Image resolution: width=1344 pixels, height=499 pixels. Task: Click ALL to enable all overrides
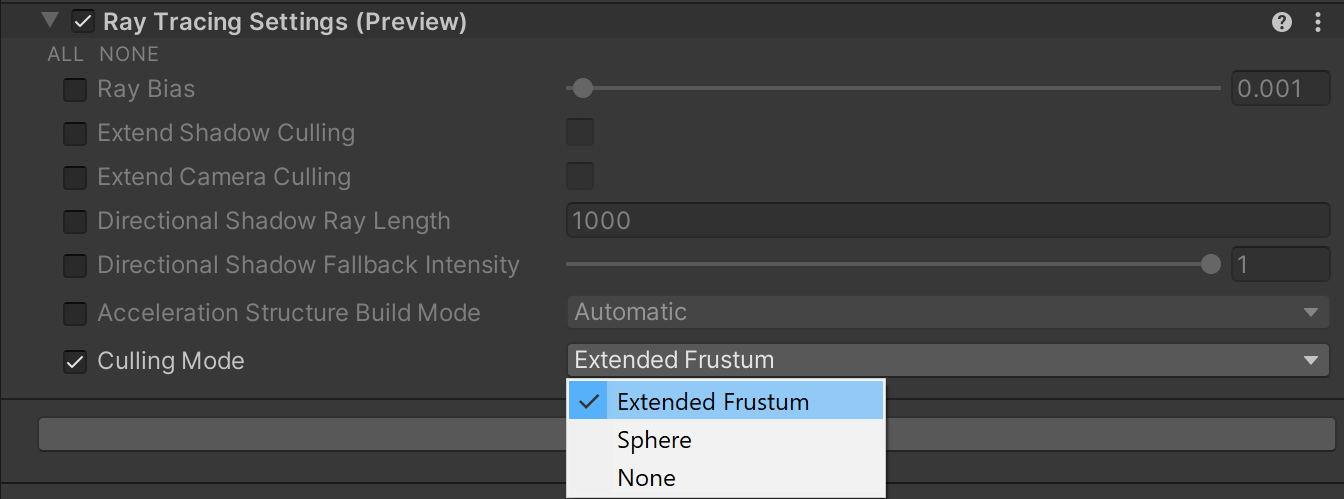click(65, 54)
